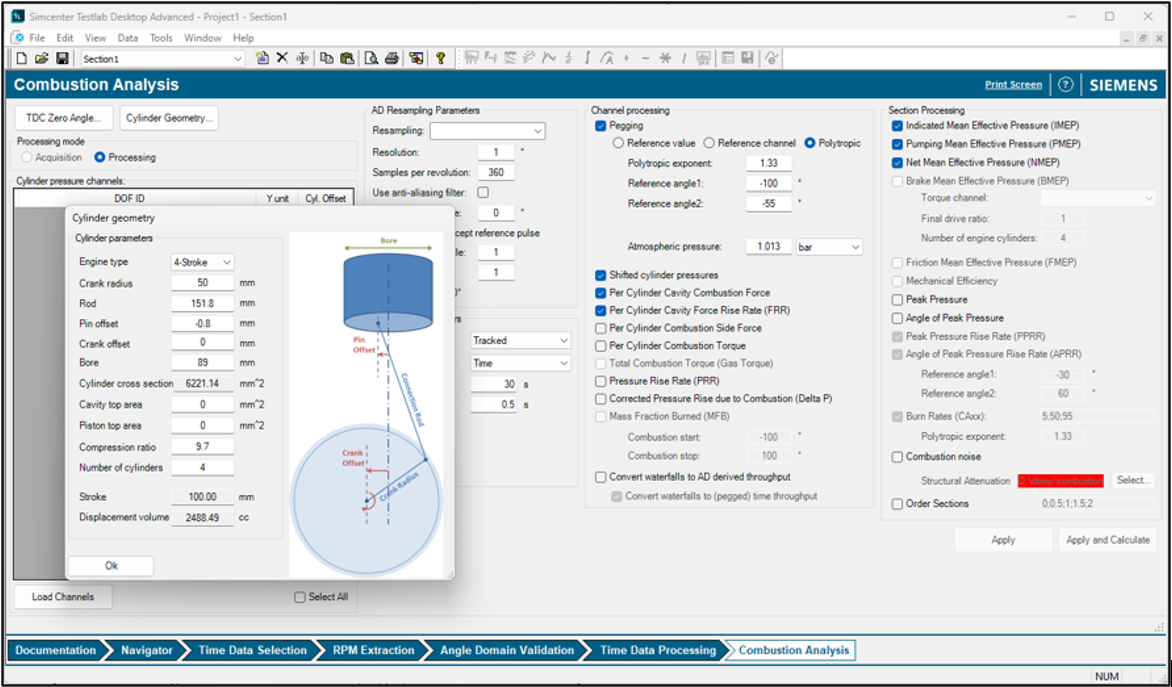This screenshot has height=687, width=1172.
Task: Click the Apply and Calculate button
Action: (1108, 540)
